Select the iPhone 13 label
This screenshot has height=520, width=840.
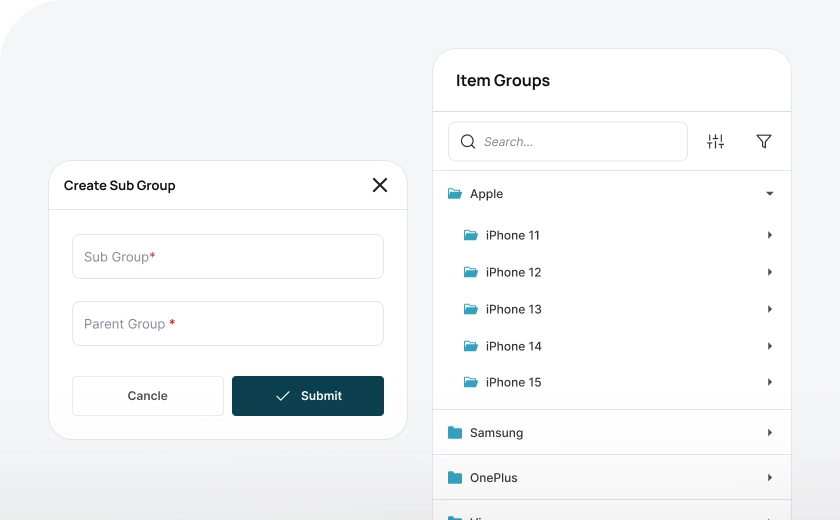tap(513, 309)
